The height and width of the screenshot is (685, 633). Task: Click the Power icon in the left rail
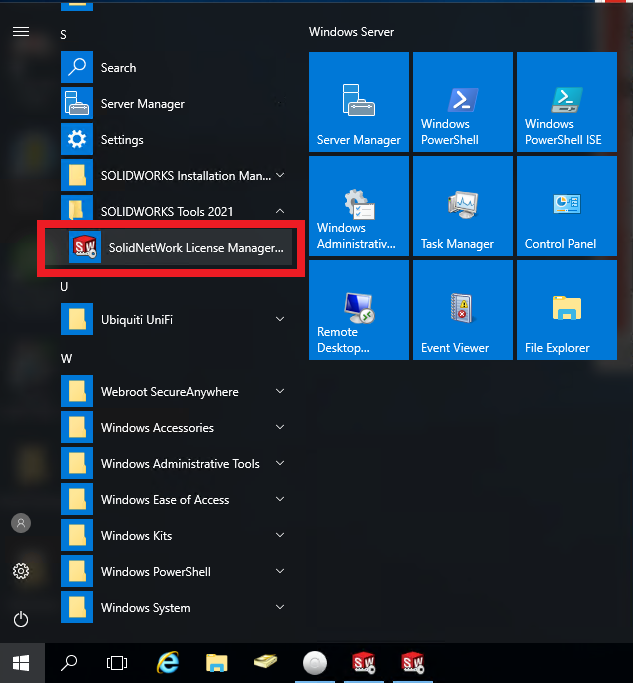click(x=21, y=619)
